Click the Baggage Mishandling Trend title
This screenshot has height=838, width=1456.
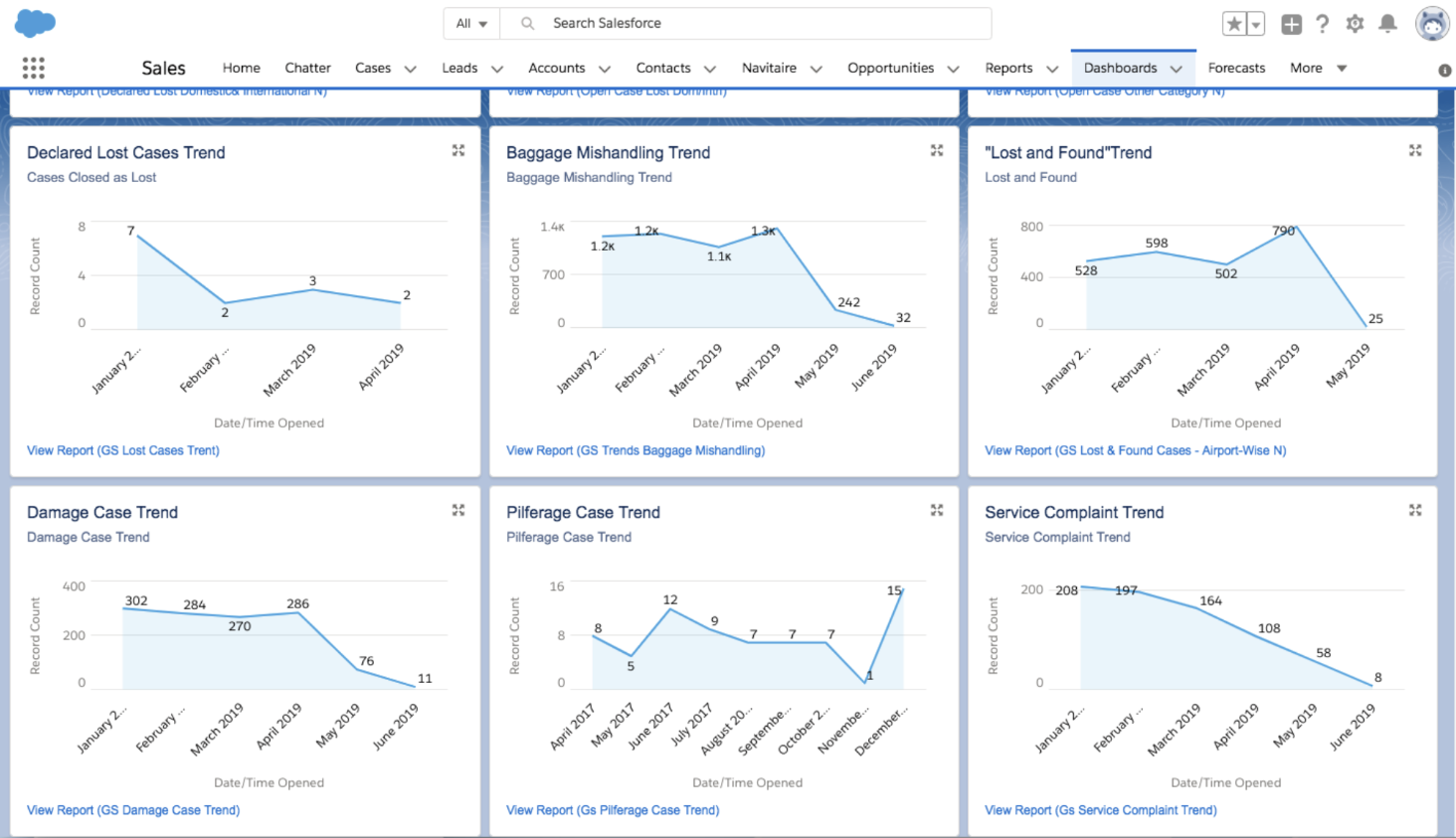tap(608, 152)
